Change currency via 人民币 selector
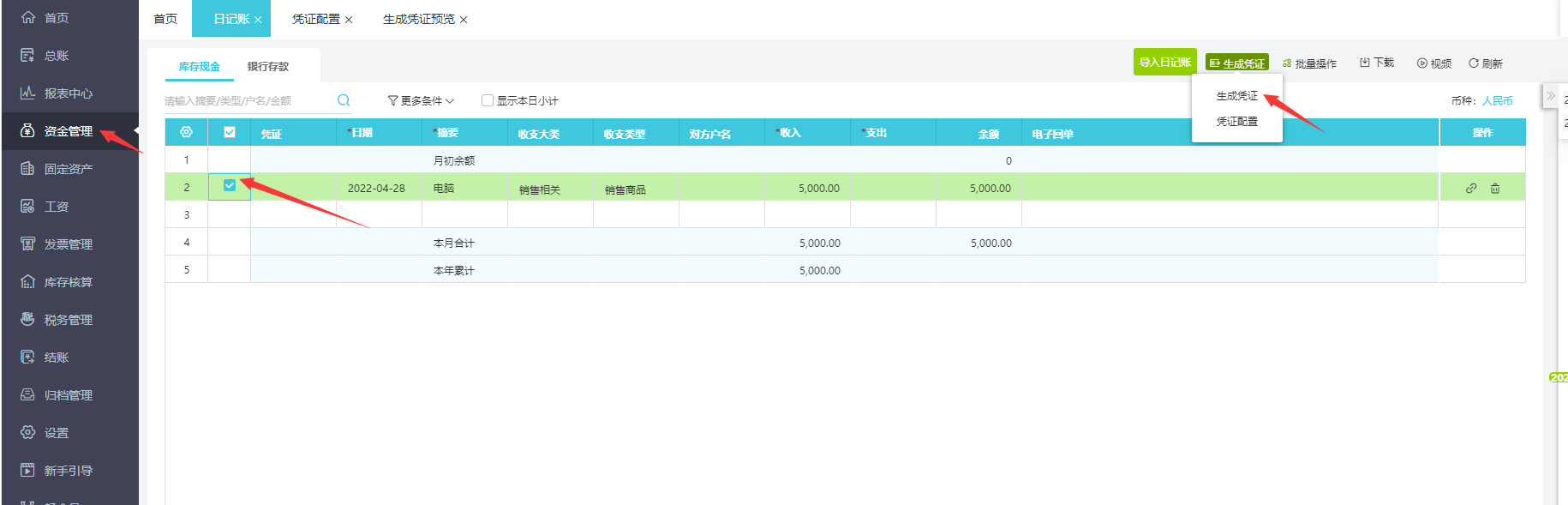 pyautogui.click(x=1497, y=100)
